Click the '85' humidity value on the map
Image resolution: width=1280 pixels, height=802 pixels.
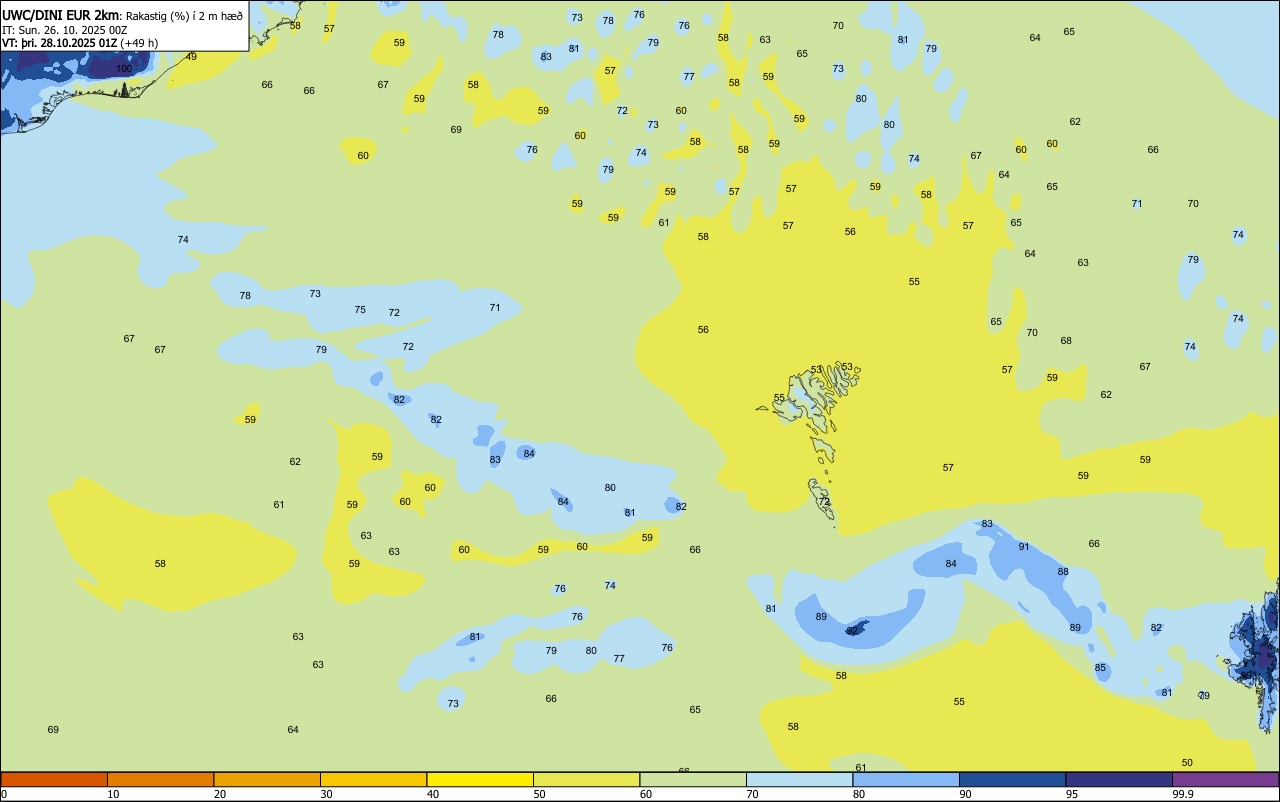[x=1100, y=668]
